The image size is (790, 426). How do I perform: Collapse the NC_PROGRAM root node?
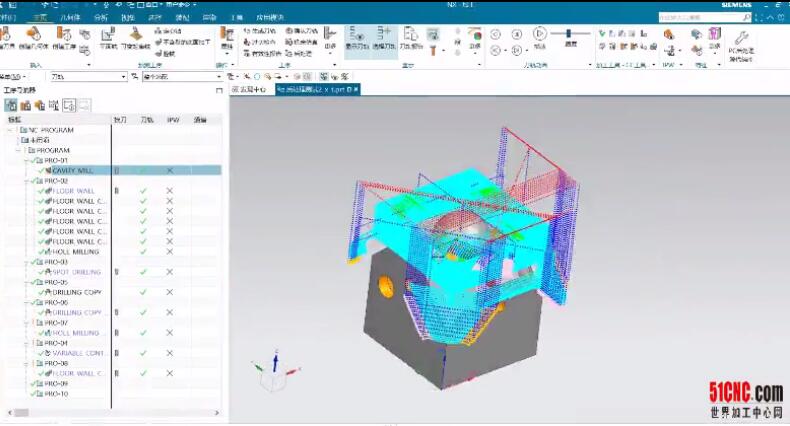click(9, 130)
